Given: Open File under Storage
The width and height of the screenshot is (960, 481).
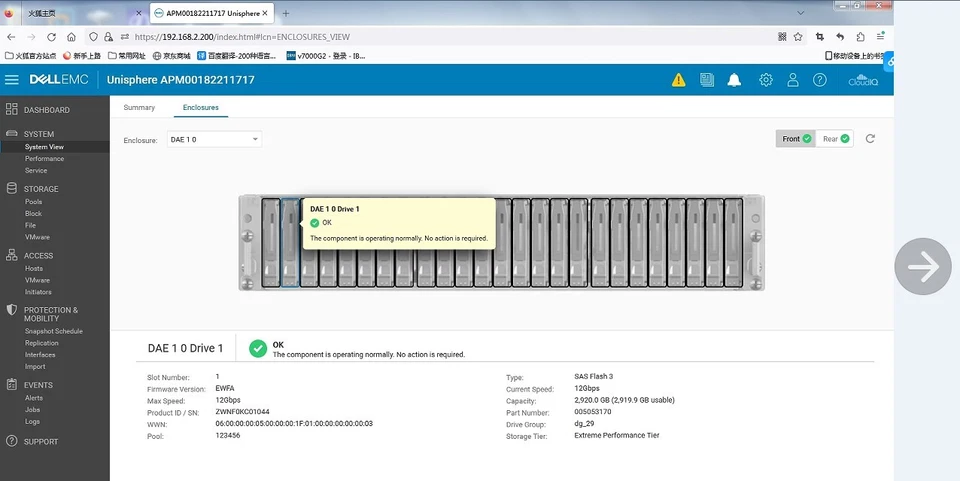Looking at the screenshot, I should coord(30,225).
